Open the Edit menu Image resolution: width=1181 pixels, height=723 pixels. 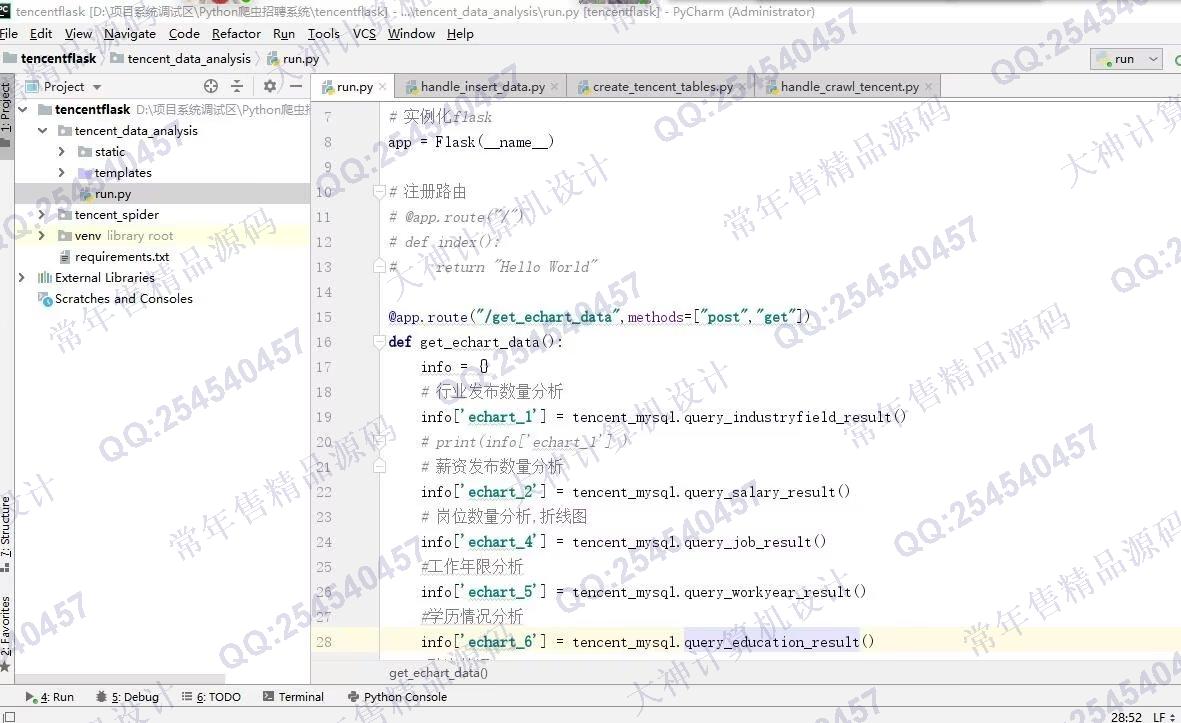[41, 34]
